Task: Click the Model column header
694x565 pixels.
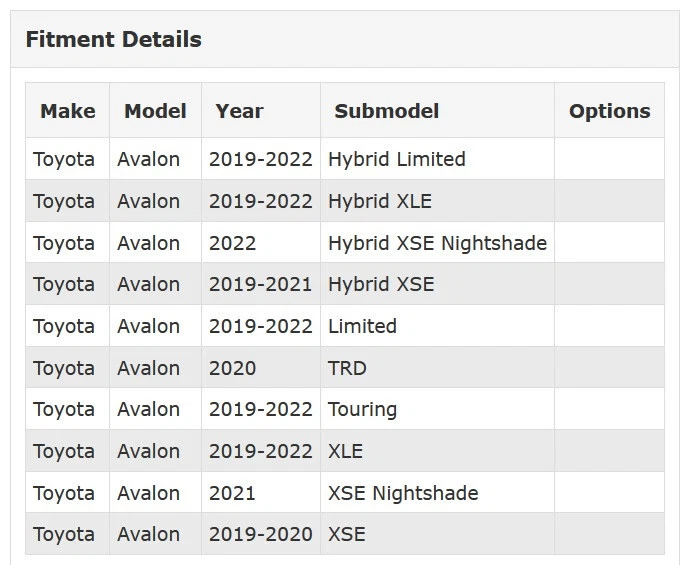Action: [155, 111]
